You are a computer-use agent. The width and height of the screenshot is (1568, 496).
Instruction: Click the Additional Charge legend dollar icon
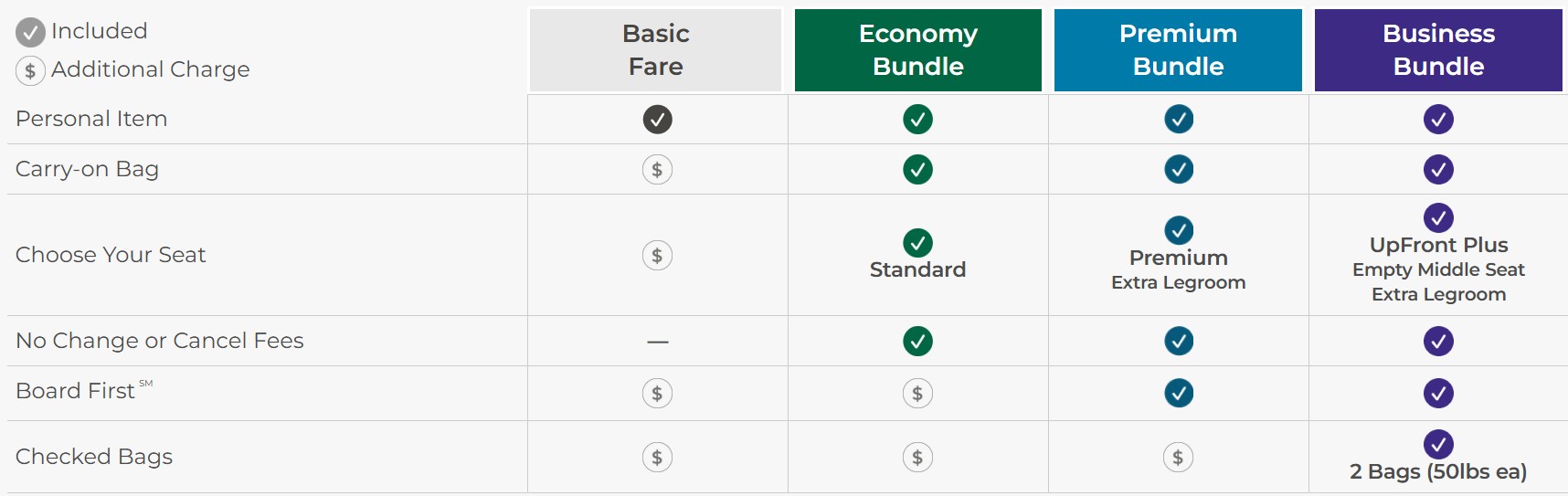(x=30, y=71)
